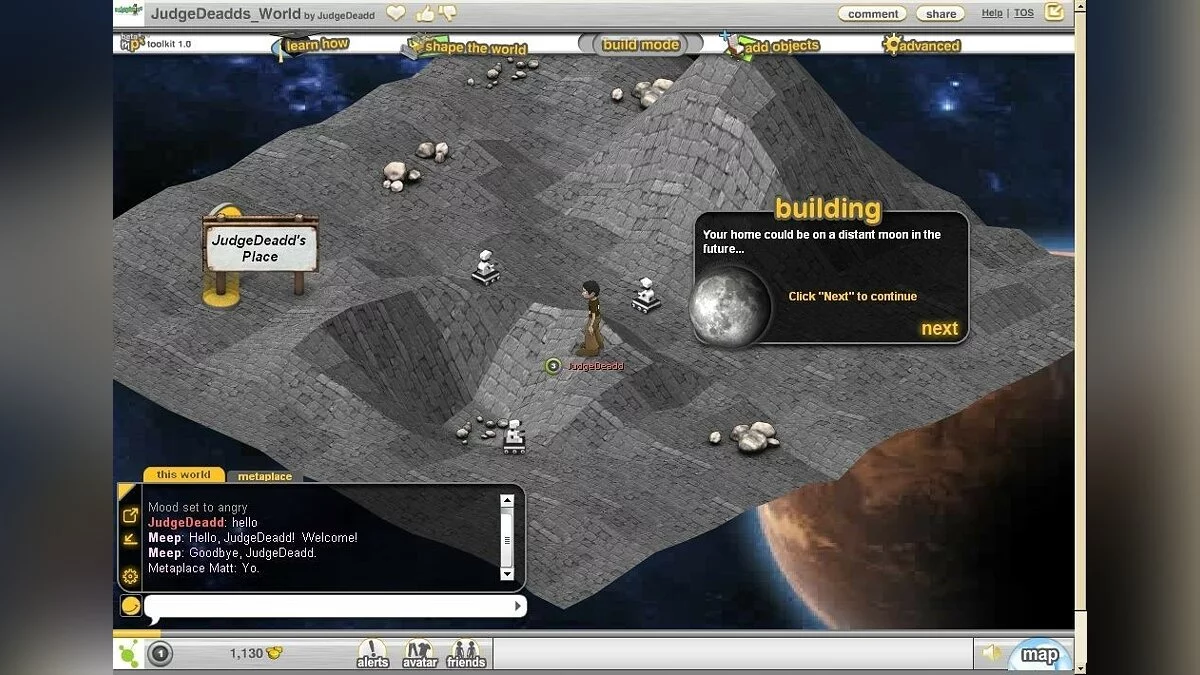Screen dimensions: 1200x675
Task: Click the share button
Action: [x=940, y=14]
